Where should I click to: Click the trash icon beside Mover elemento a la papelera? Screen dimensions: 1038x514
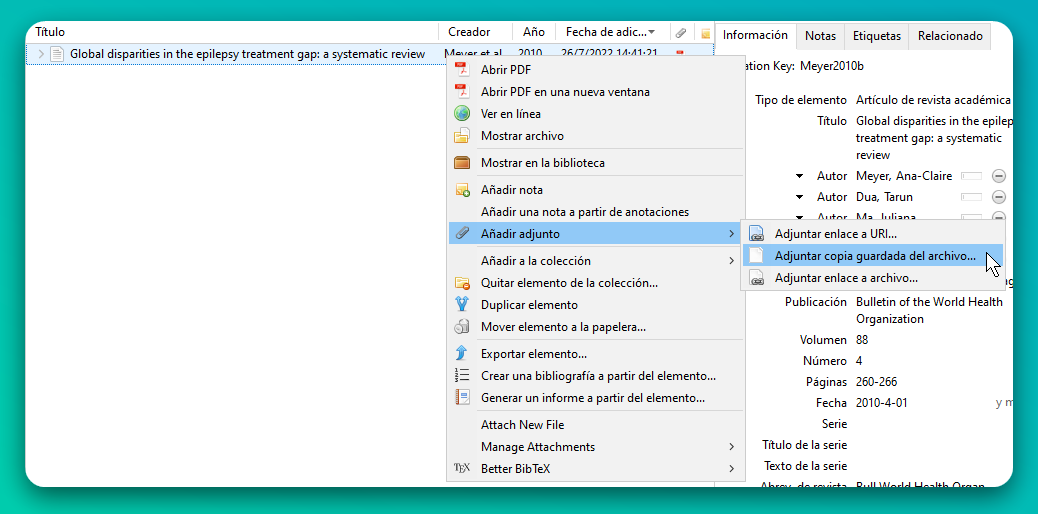tap(461, 327)
